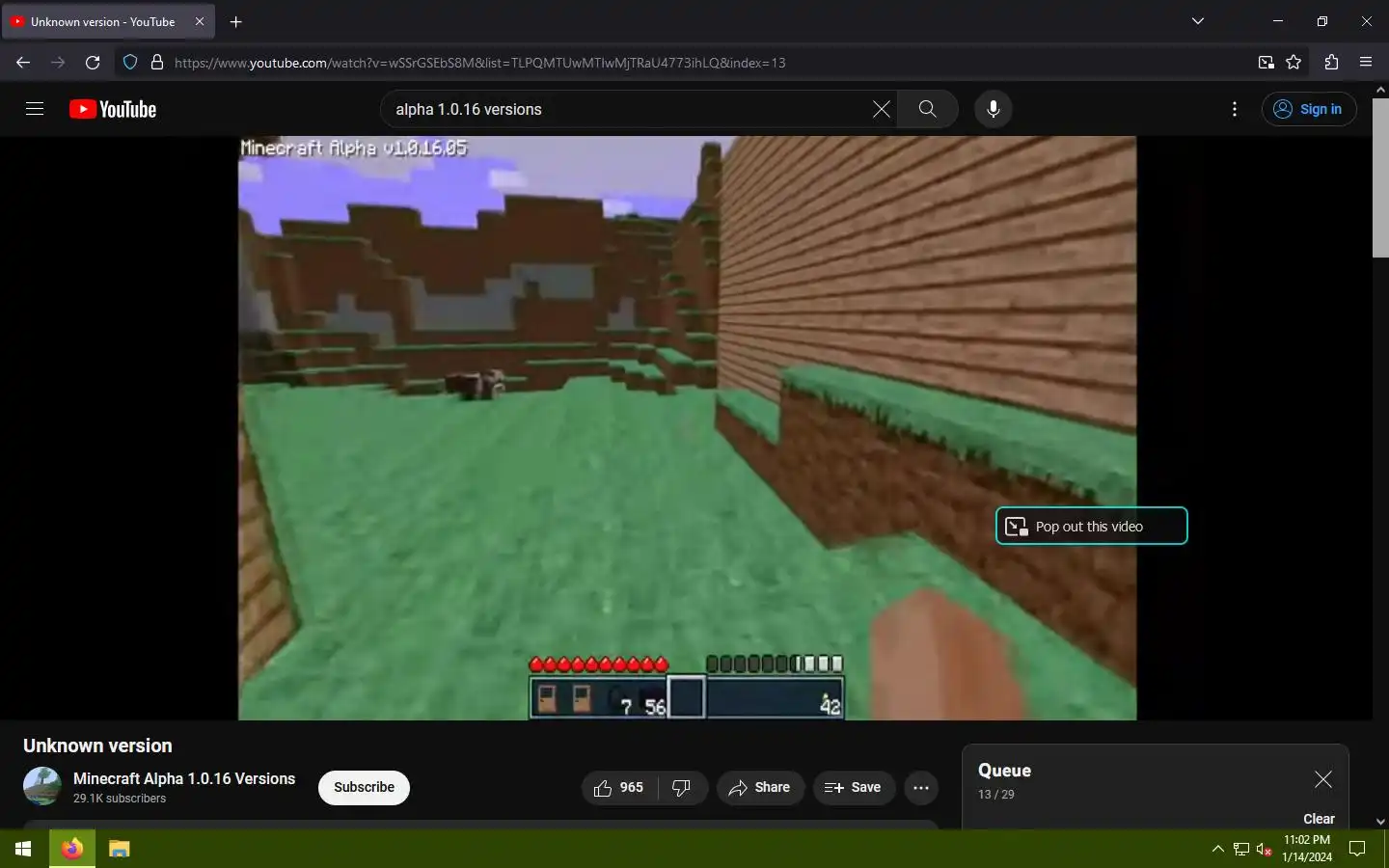The height and width of the screenshot is (868, 1389).
Task: Click the 29.1K subscribers text
Action: [120, 799]
